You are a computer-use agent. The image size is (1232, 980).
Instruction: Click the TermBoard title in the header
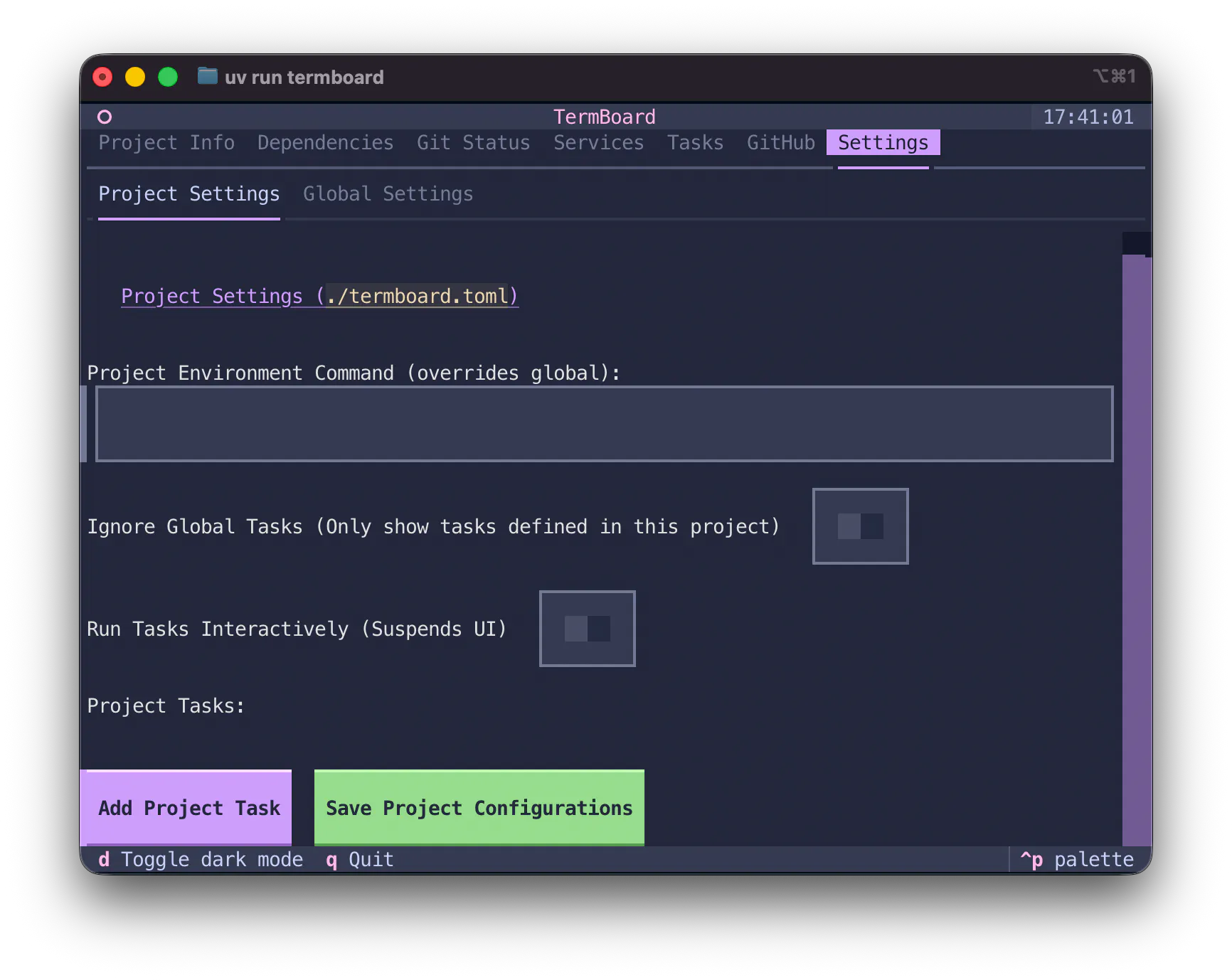604,117
